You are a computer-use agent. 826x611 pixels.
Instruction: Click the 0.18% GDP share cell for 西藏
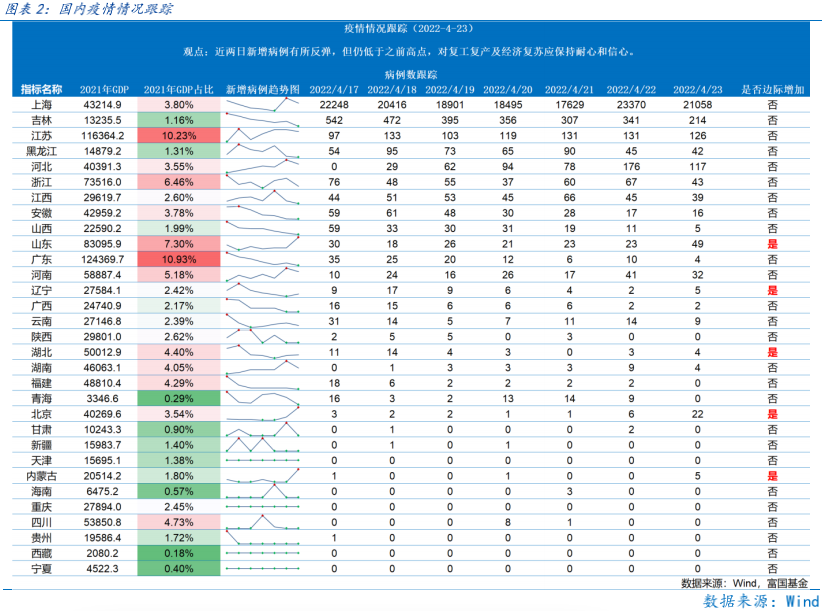pyautogui.click(x=179, y=553)
